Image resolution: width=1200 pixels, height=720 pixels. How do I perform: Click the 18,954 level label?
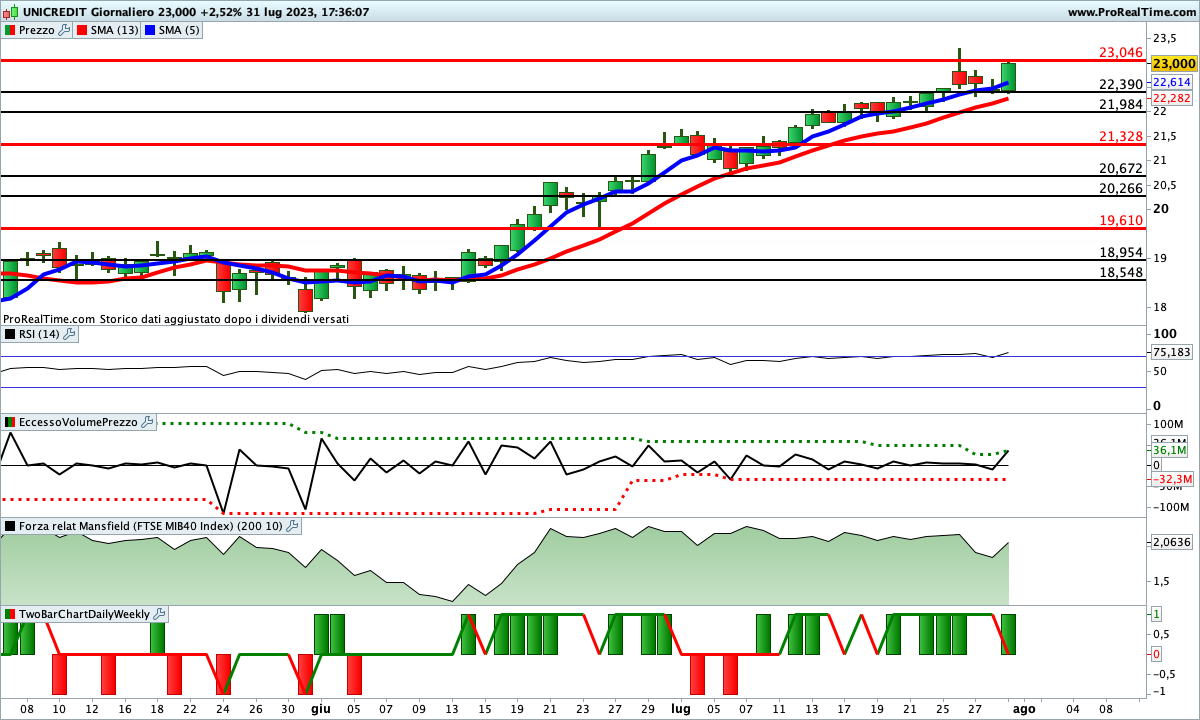(1120, 252)
